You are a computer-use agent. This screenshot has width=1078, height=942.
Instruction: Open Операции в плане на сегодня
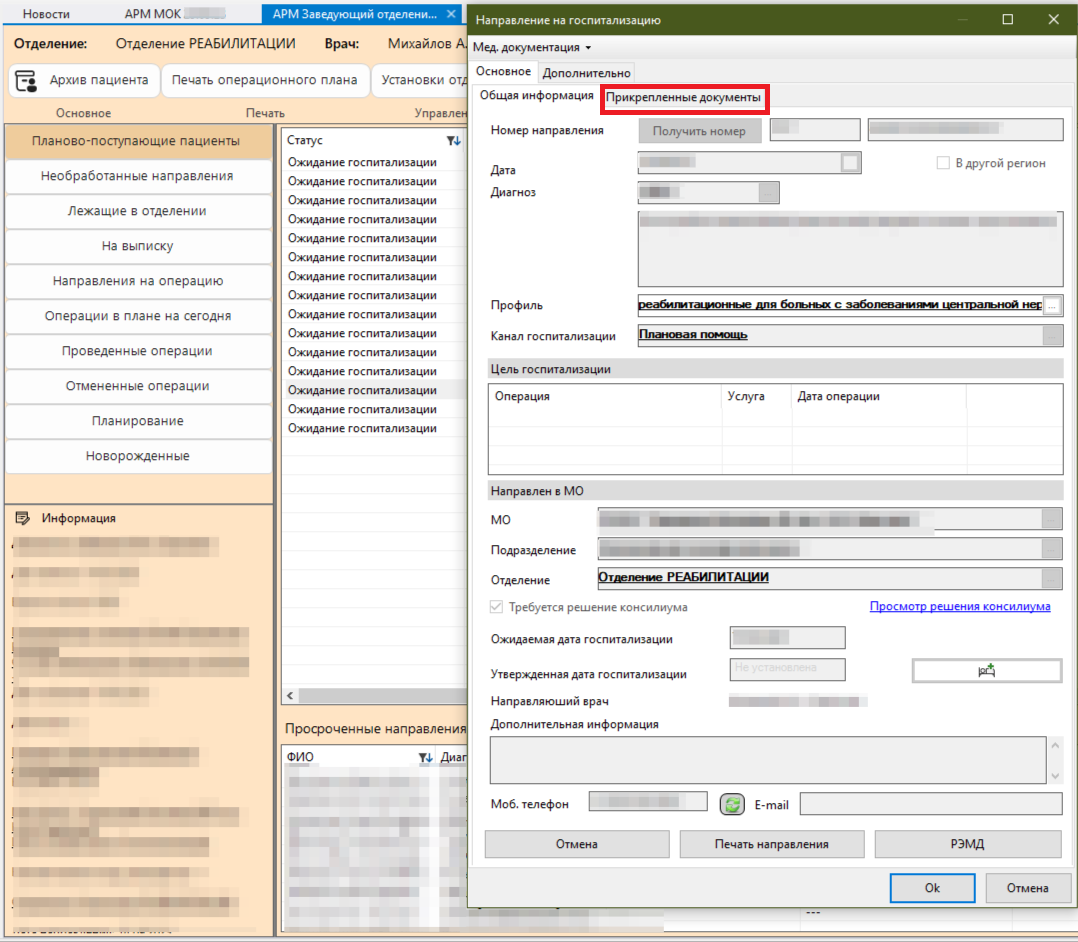coord(138,316)
